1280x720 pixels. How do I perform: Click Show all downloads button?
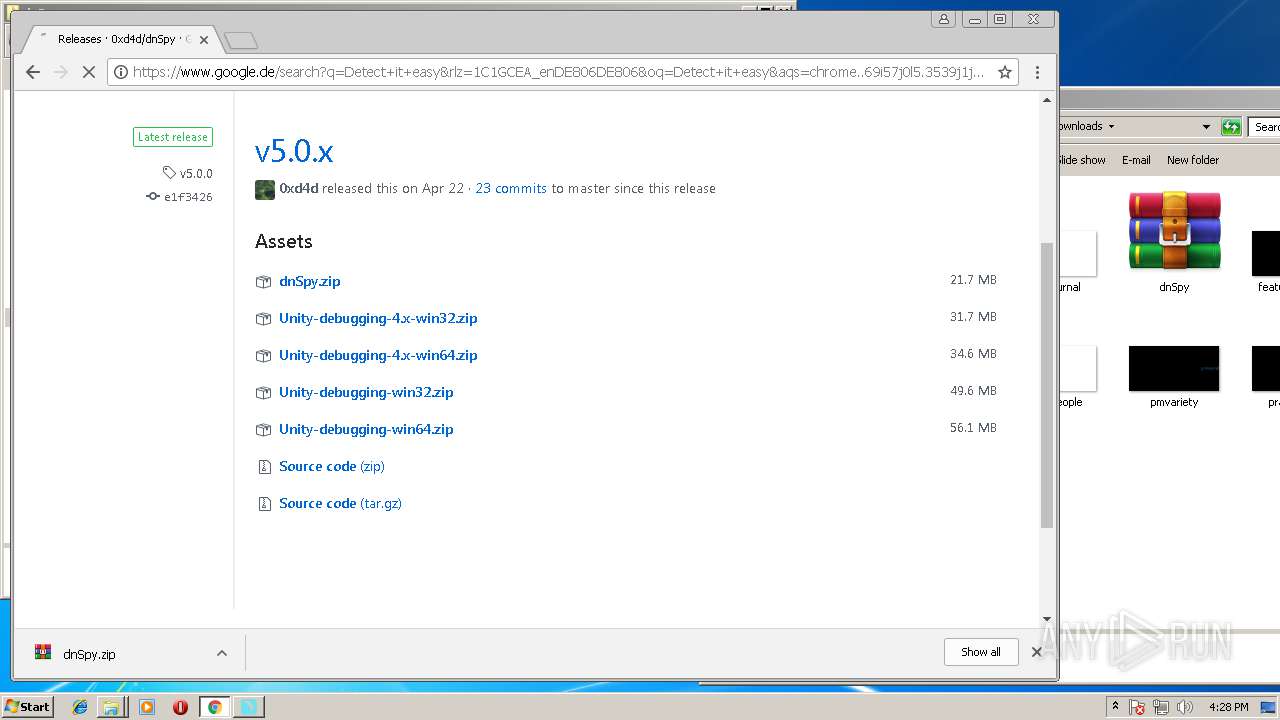[981, 652]
